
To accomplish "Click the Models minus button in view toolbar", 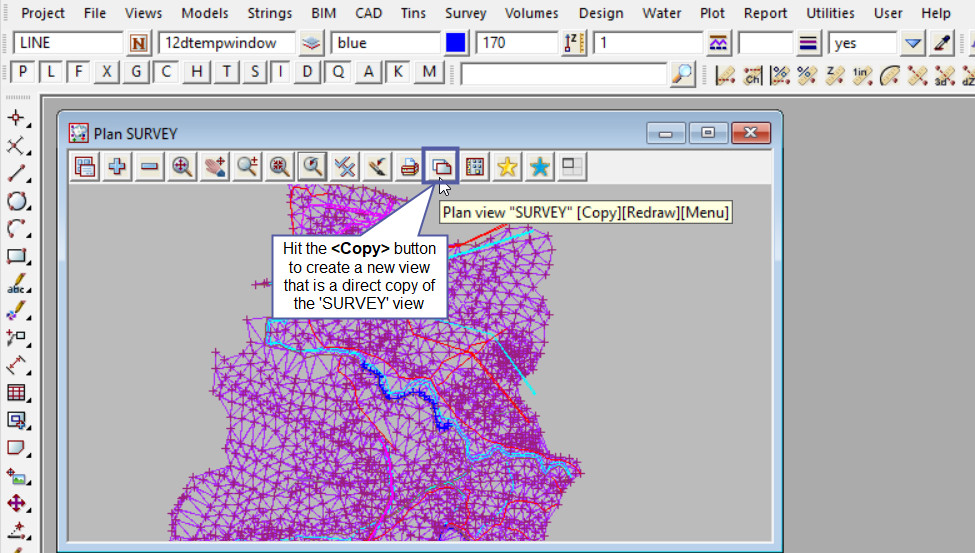I will click(x=150, y=167).
